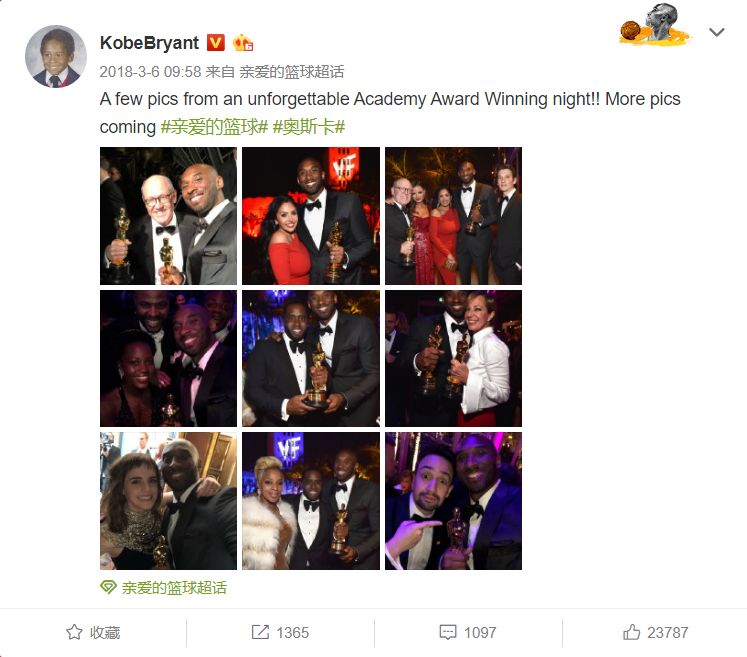The image size is (747, 657).
Task: Open hashtag #奥斯卡#
Action: point(309,127)
